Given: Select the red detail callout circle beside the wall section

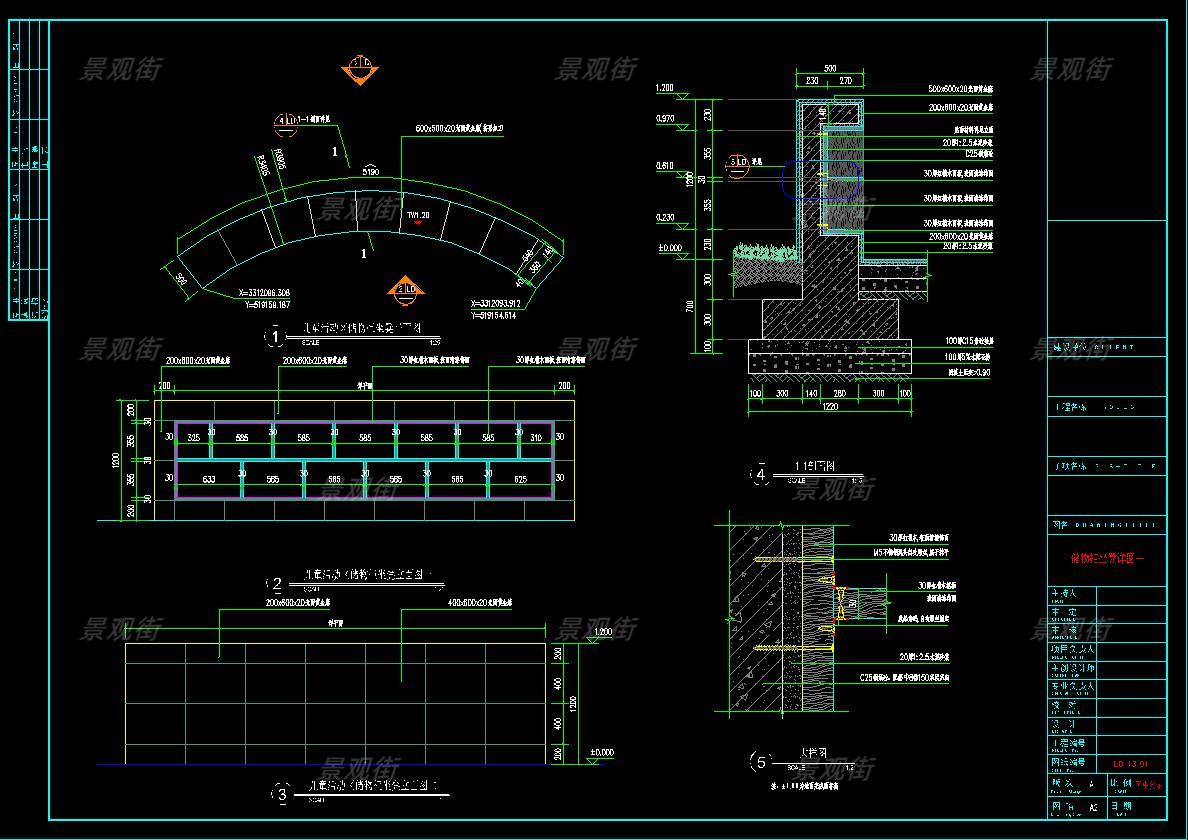Looking at the screenshot, I should [738, 164].
